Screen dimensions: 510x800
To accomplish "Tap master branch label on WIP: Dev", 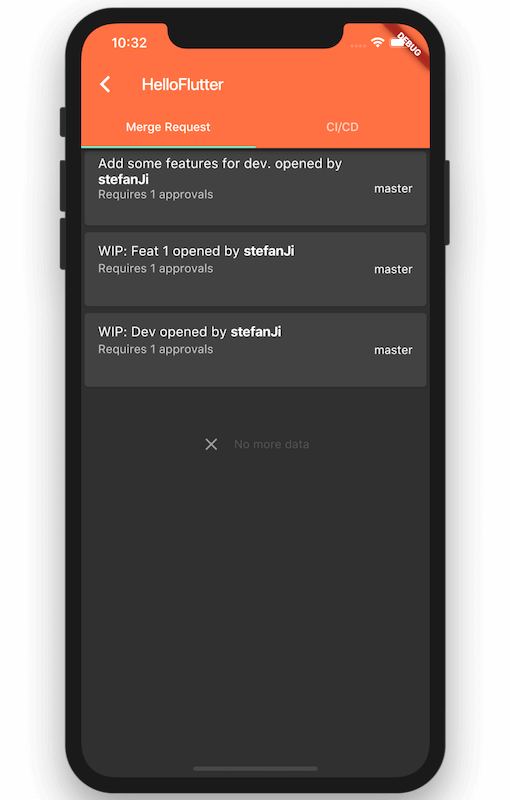I will coord(393,350).
